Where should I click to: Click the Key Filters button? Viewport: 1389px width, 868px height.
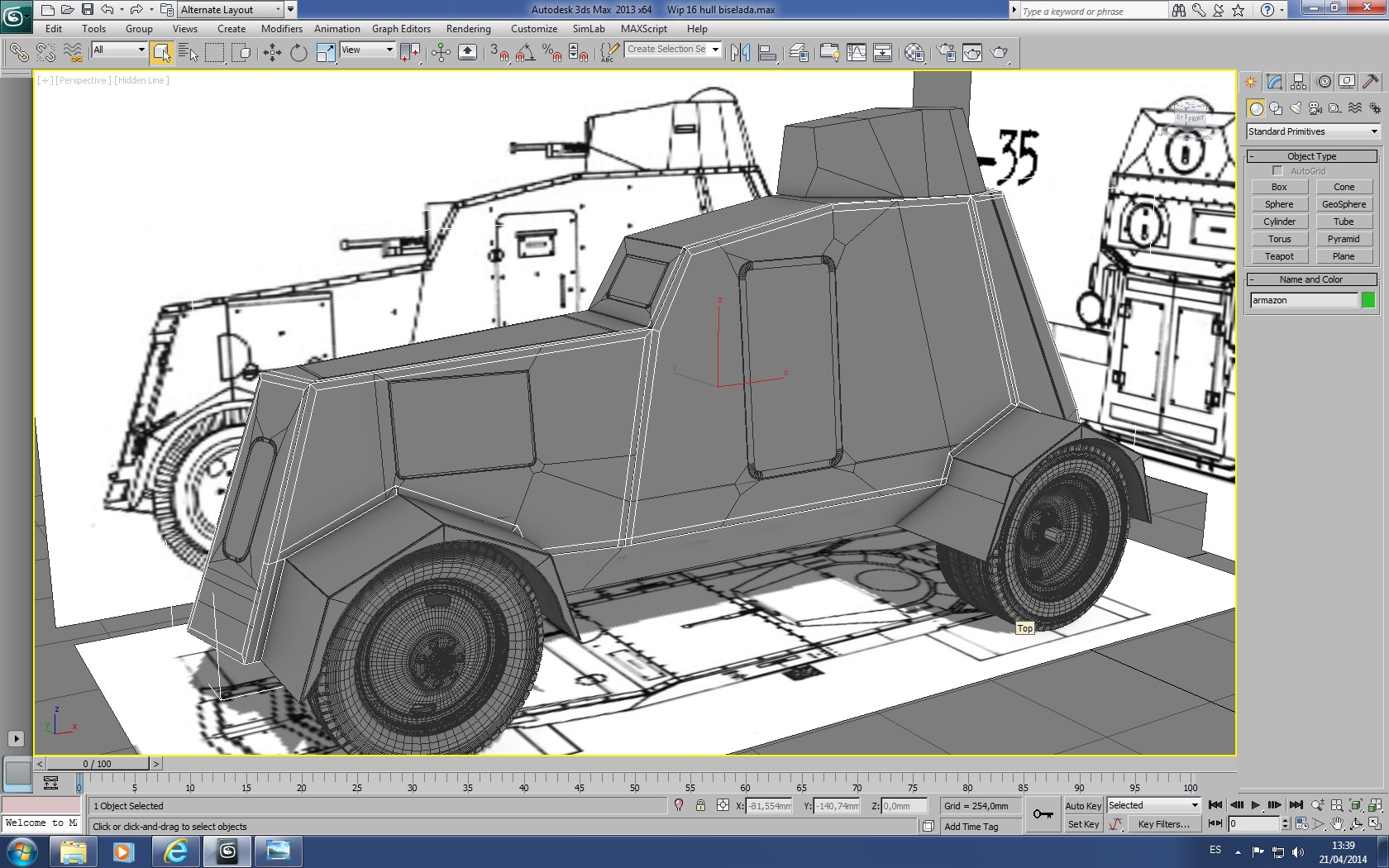[x=1163, y=824]
